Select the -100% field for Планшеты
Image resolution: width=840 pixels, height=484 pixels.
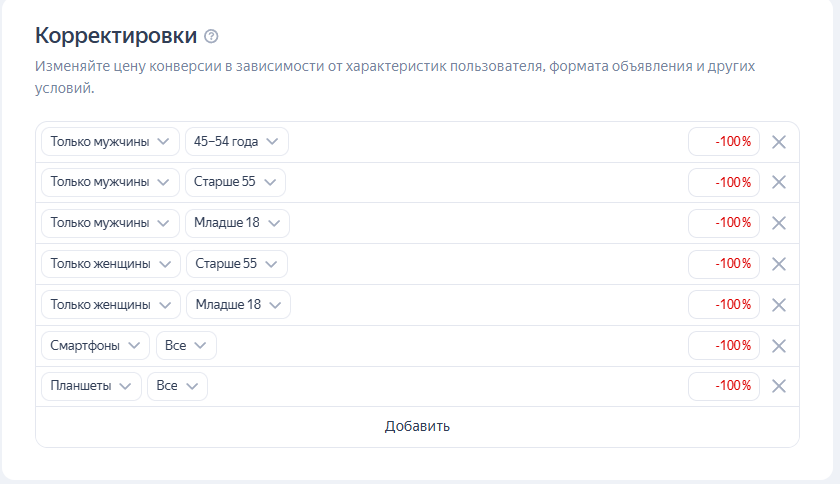point(724,386)
